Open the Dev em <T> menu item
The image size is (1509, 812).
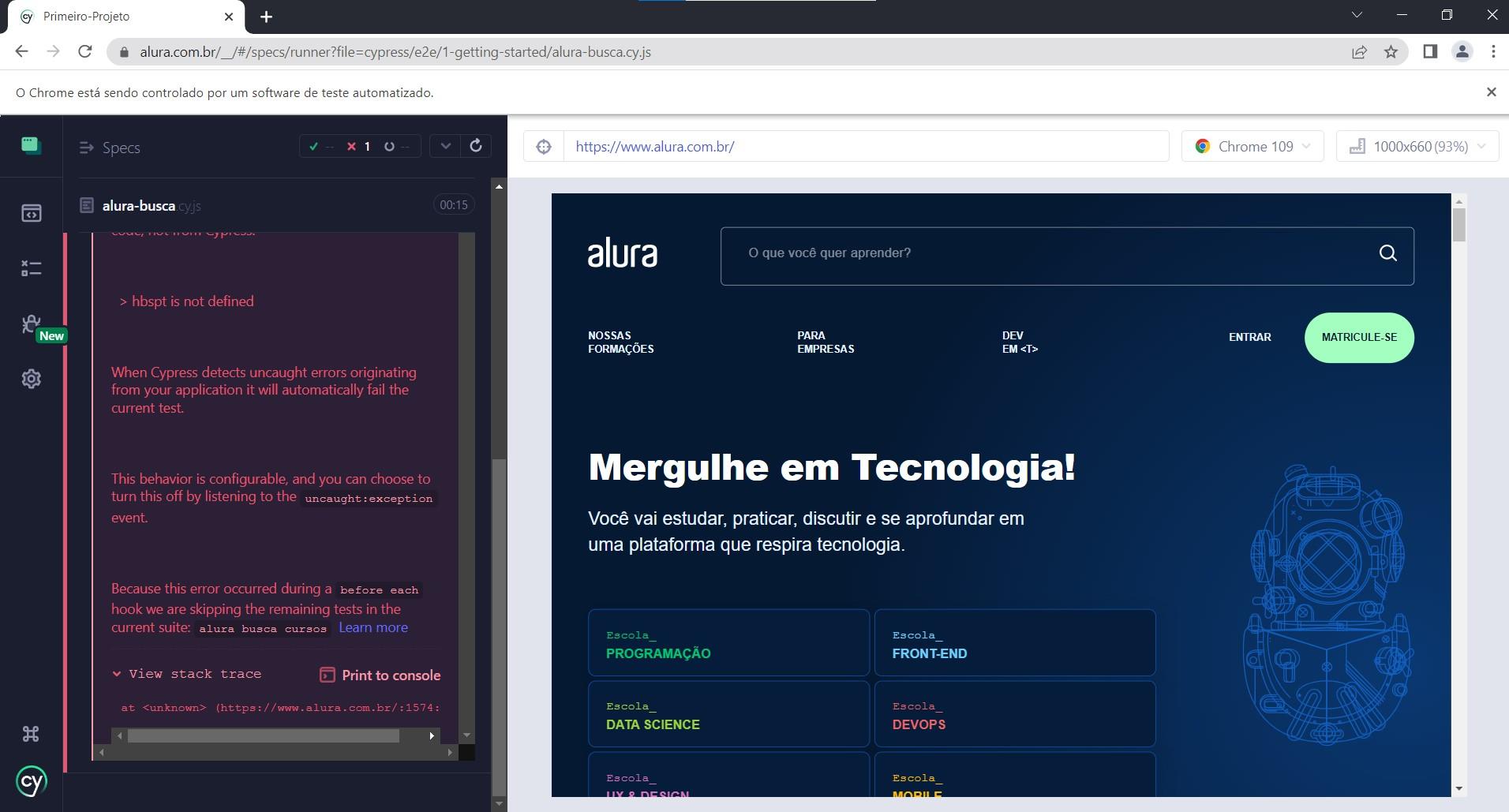click(x=1020, y=342)
